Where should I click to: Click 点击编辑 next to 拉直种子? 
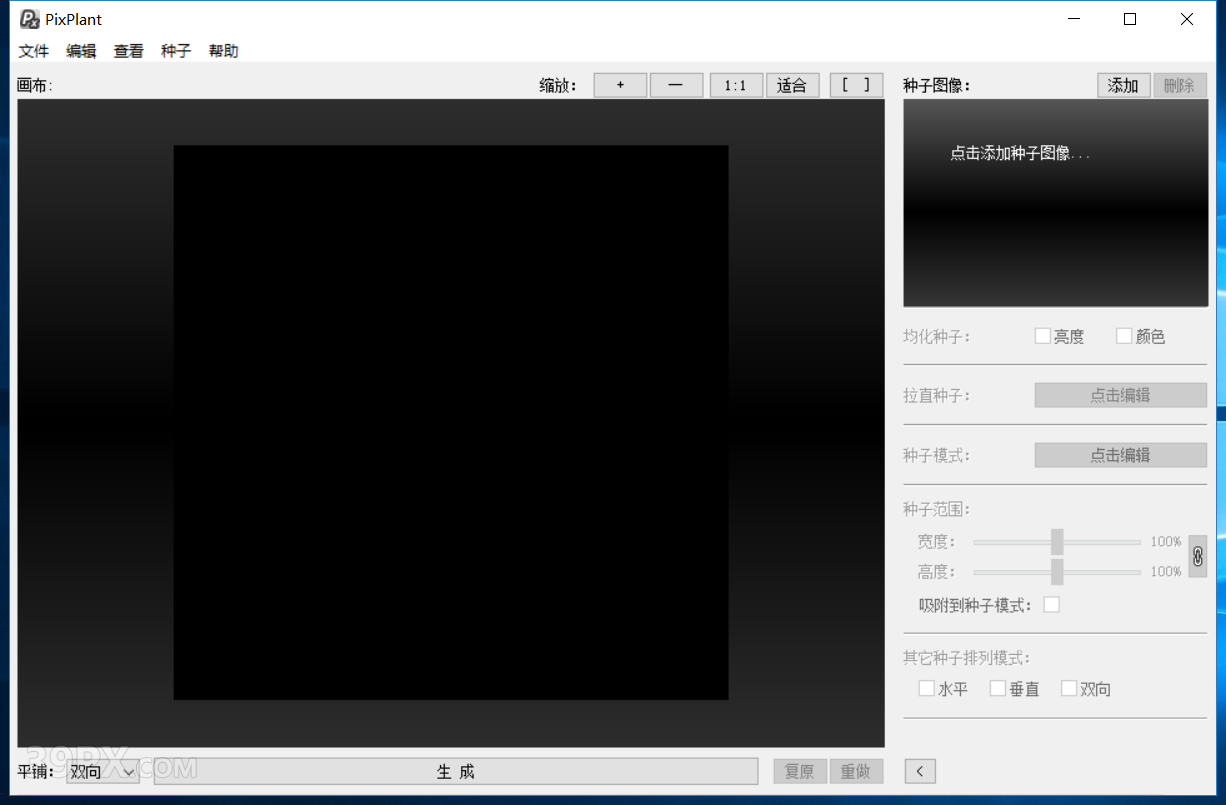point(1120,395)
